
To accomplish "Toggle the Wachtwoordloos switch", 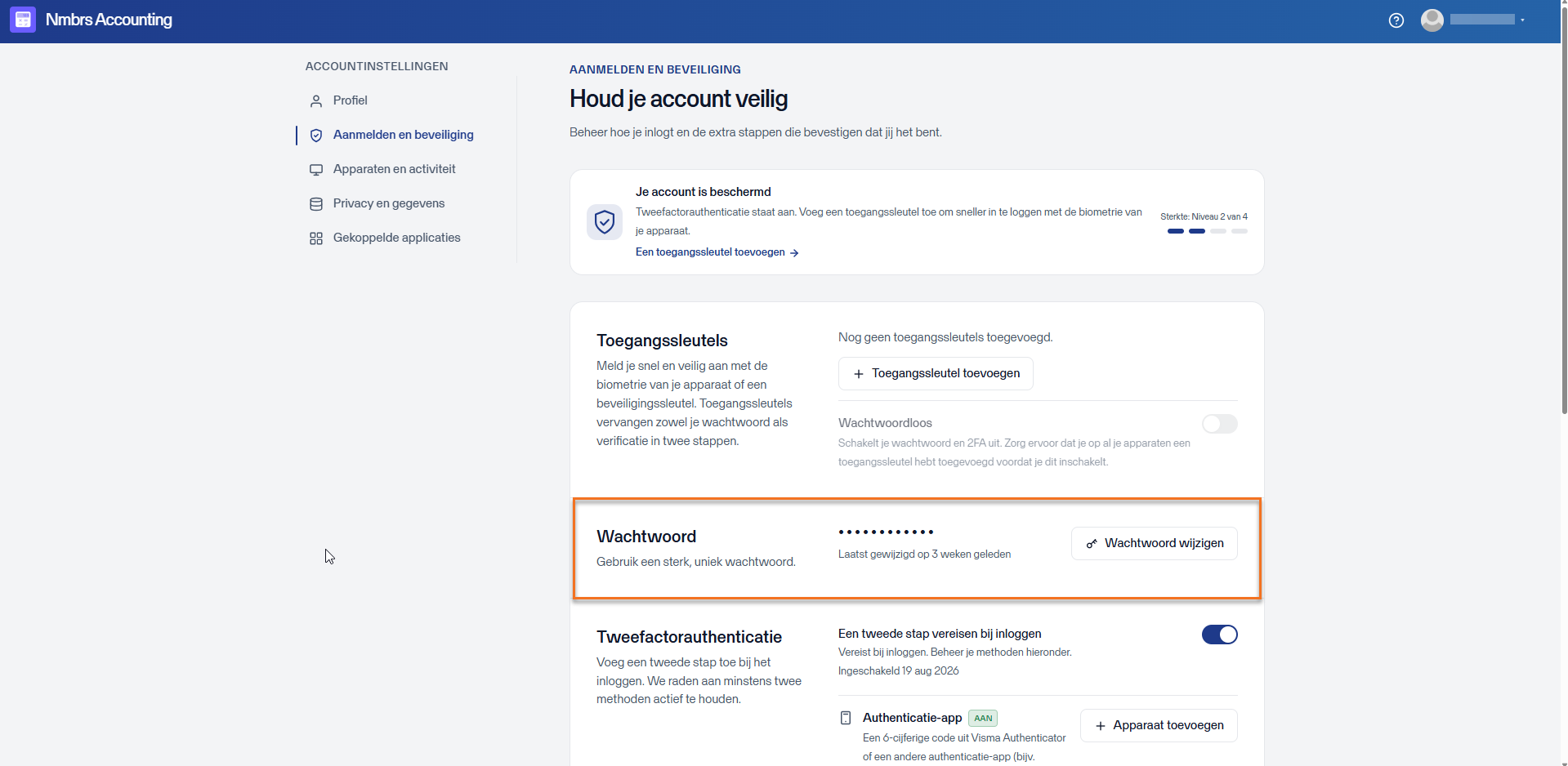I will click(x=1220, y=424).
